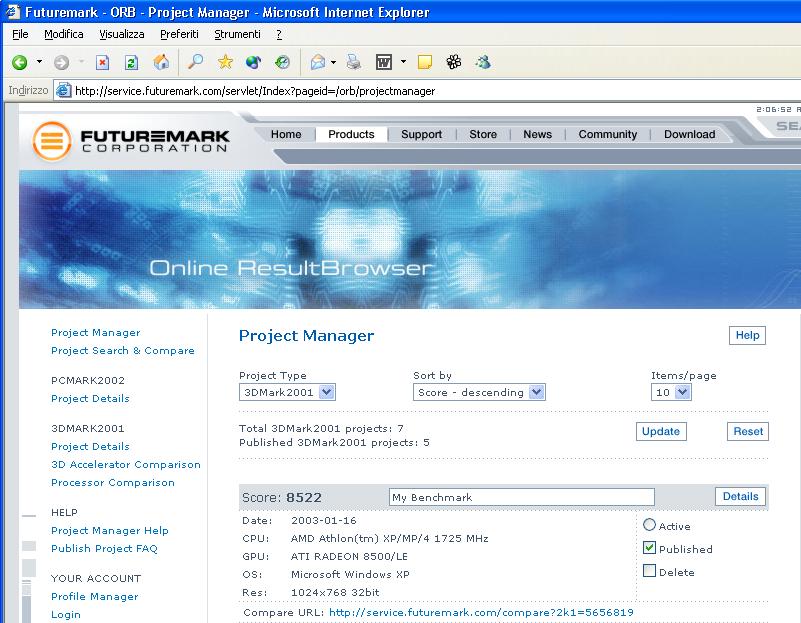801x623 pixels.
Task: Open Project Search & Compare link
Action: pos(123,350)
